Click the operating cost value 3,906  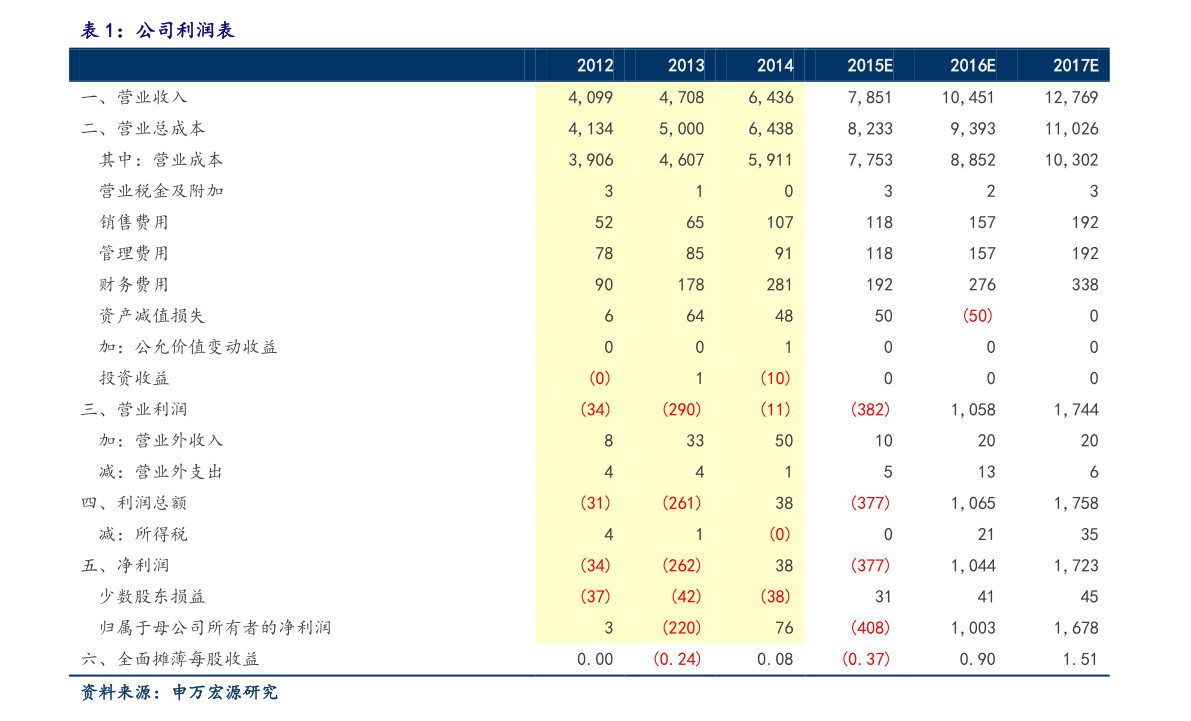click(x=590, y=160)
